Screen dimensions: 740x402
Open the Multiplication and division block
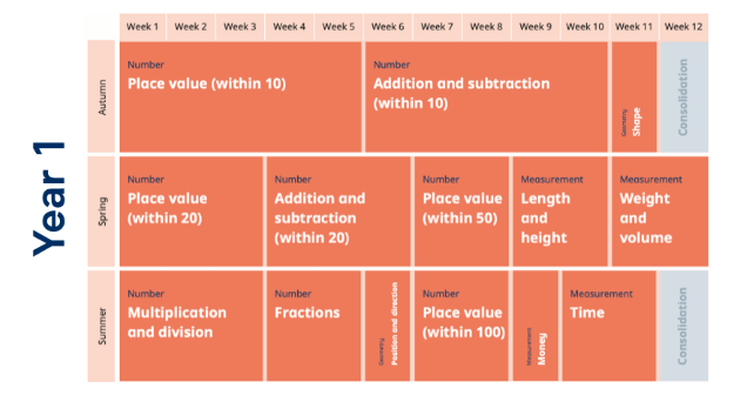[191, 326]
